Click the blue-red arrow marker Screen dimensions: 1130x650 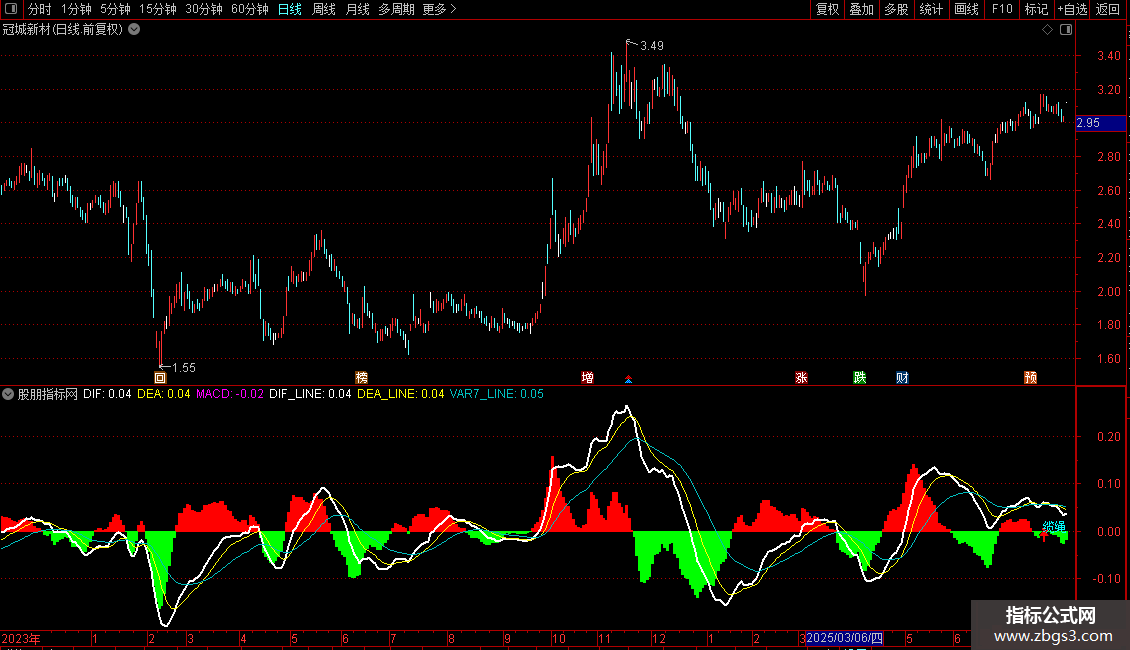tap(628, 379)
